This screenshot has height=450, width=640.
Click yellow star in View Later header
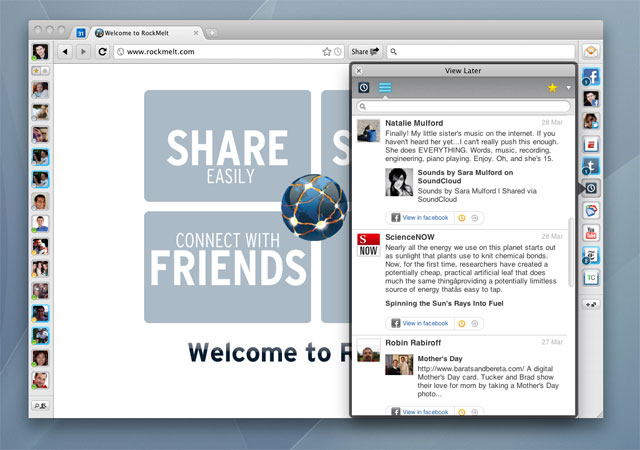553,87
